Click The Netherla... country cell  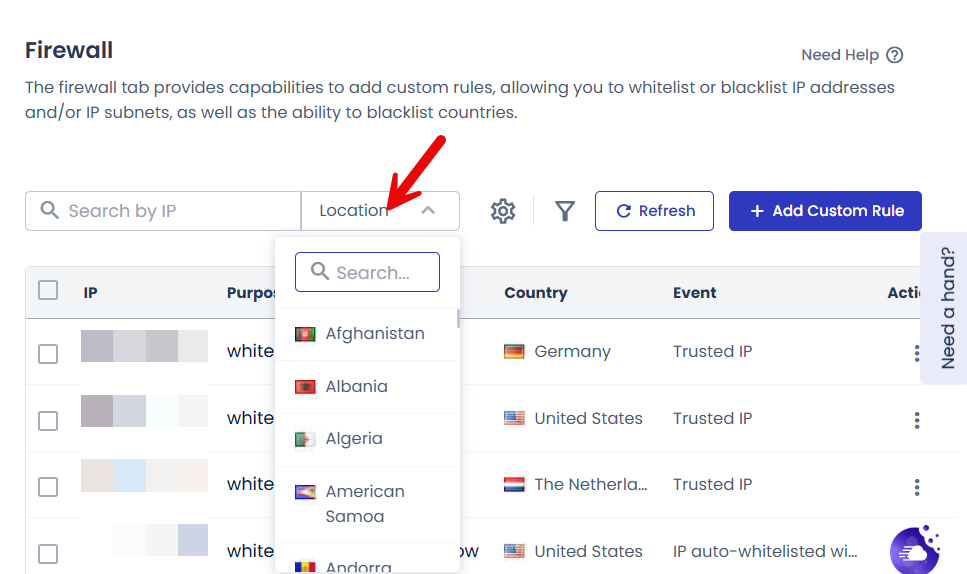(x=576, y=484)
